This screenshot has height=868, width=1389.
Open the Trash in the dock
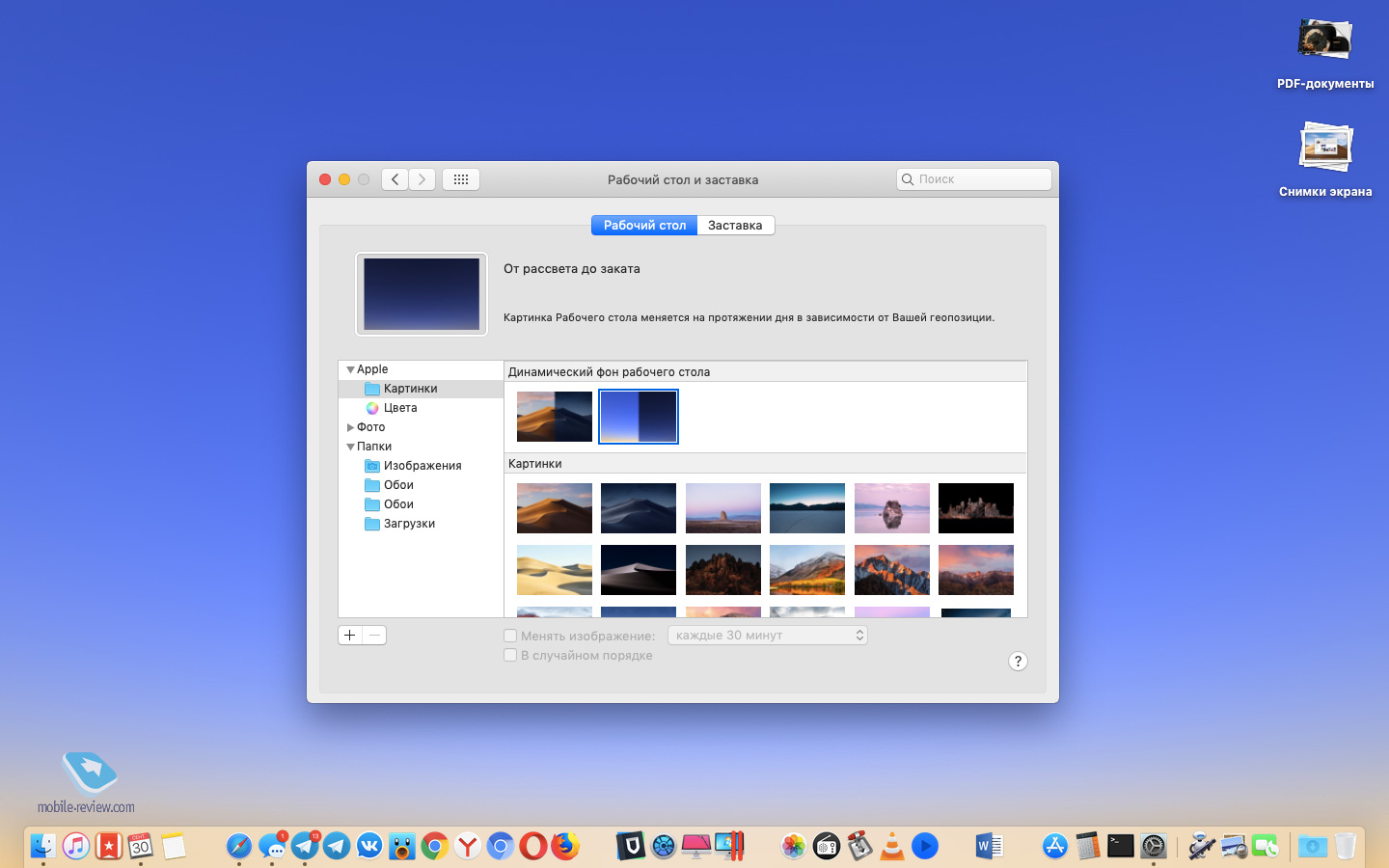pos(1346,846)
